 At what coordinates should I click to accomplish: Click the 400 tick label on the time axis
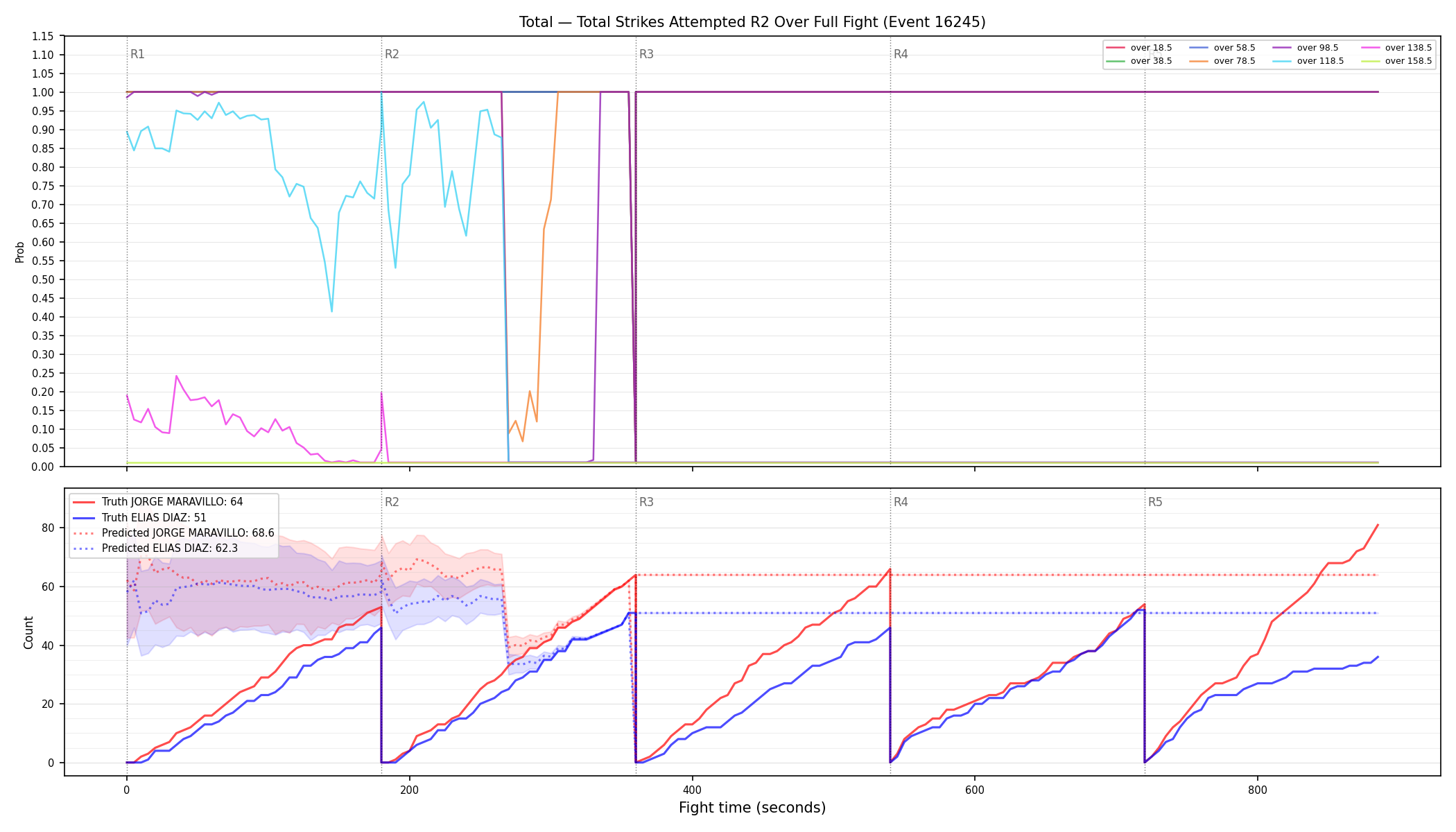click(692, 790)
